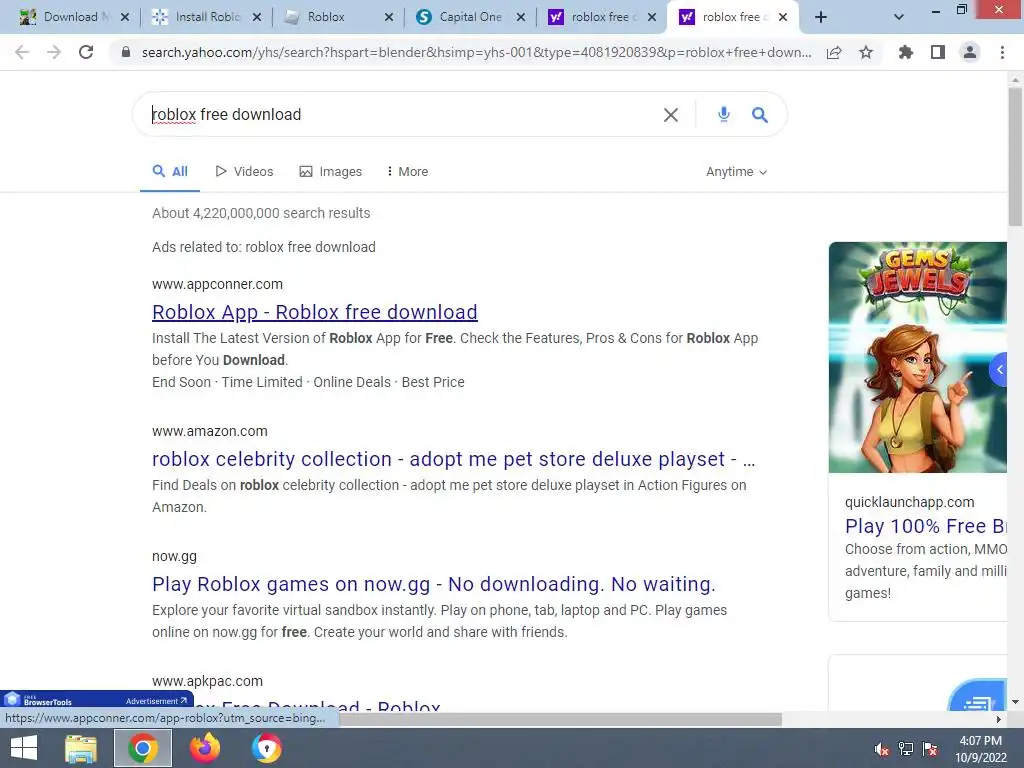Select the Videos results filter

[x=244, y=172]
